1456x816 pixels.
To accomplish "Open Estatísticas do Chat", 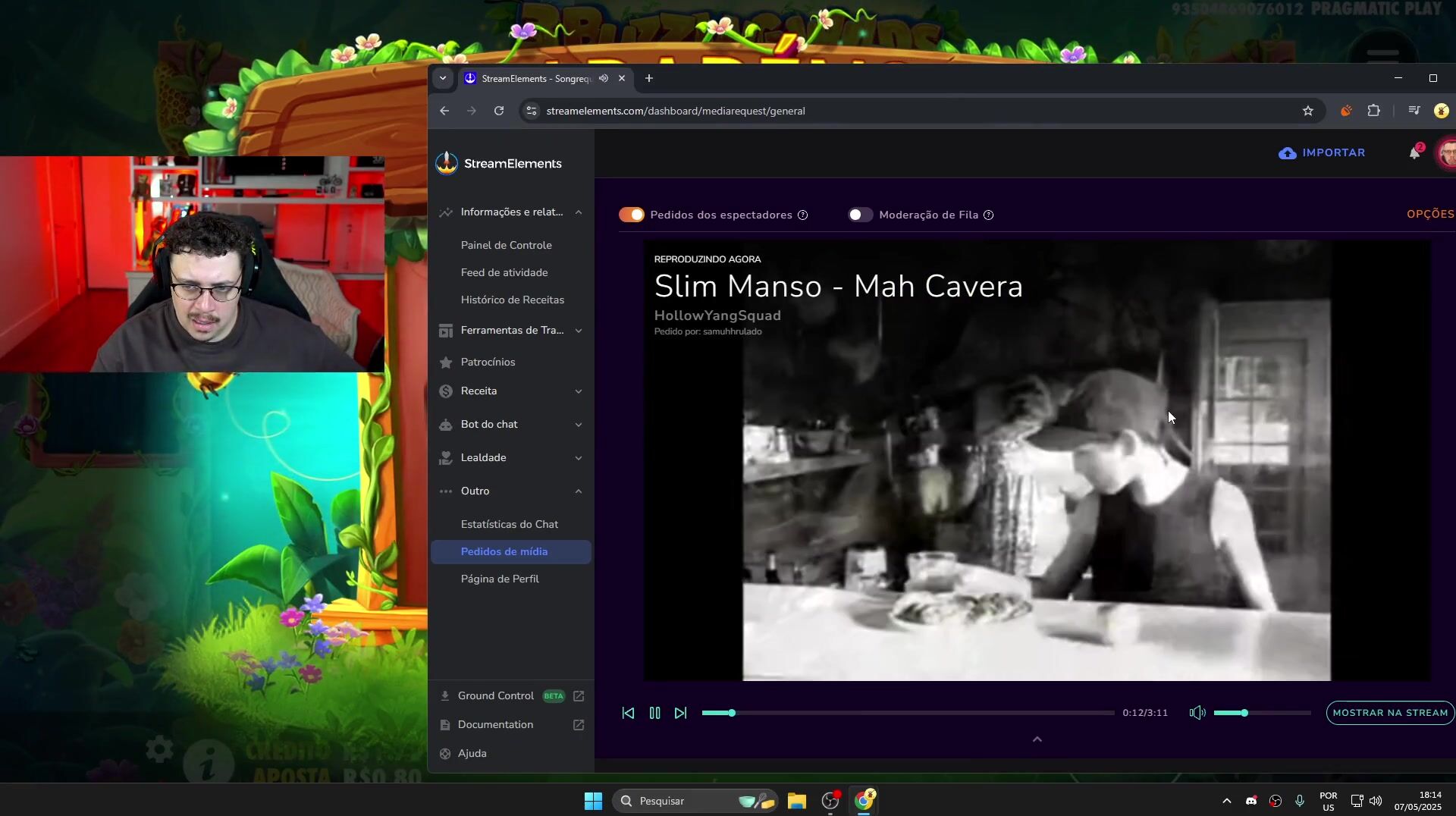I will point(510,524).
